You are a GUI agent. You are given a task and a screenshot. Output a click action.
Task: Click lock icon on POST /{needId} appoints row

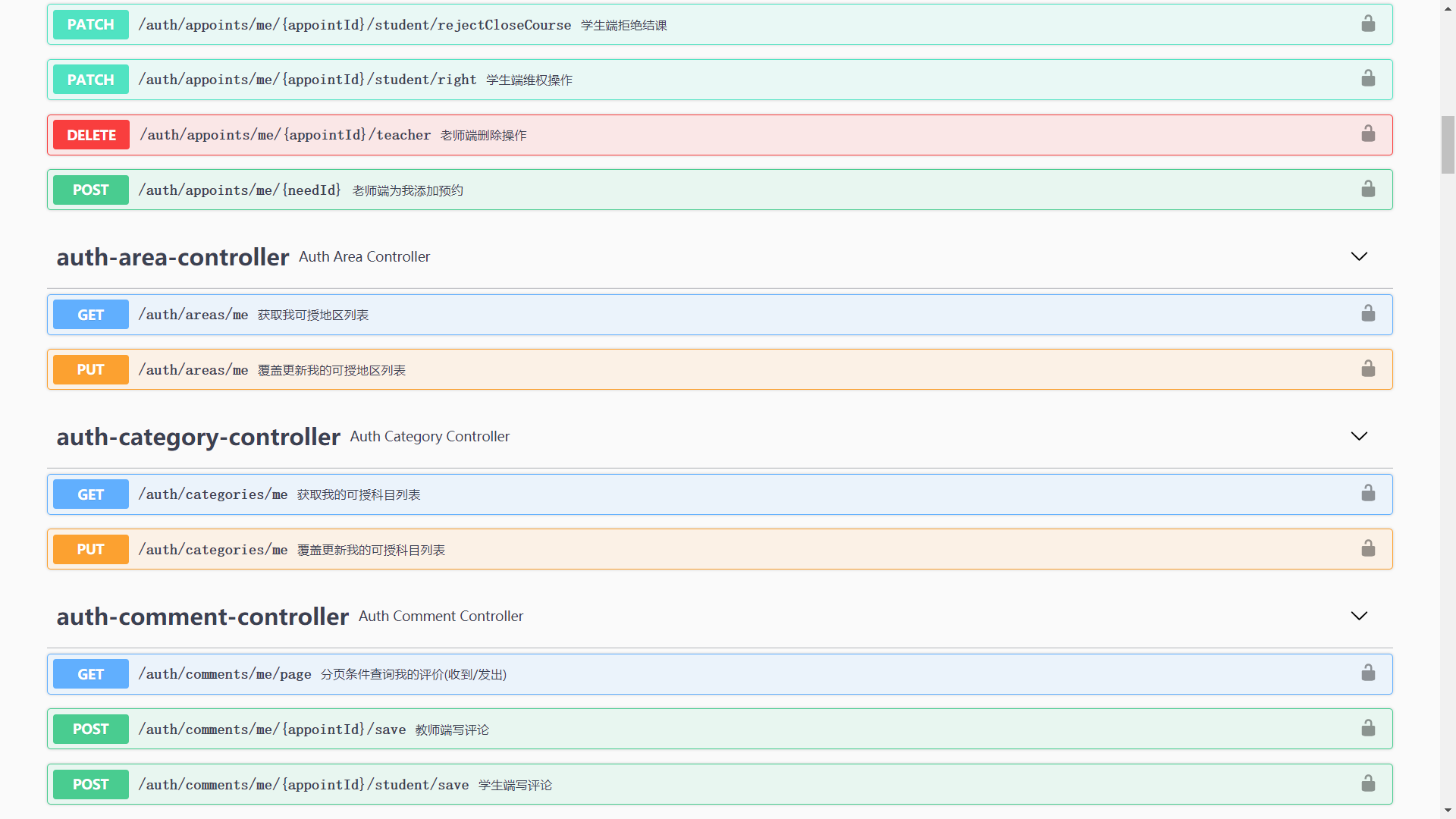pyautogui.click(x=1368, y=190)
